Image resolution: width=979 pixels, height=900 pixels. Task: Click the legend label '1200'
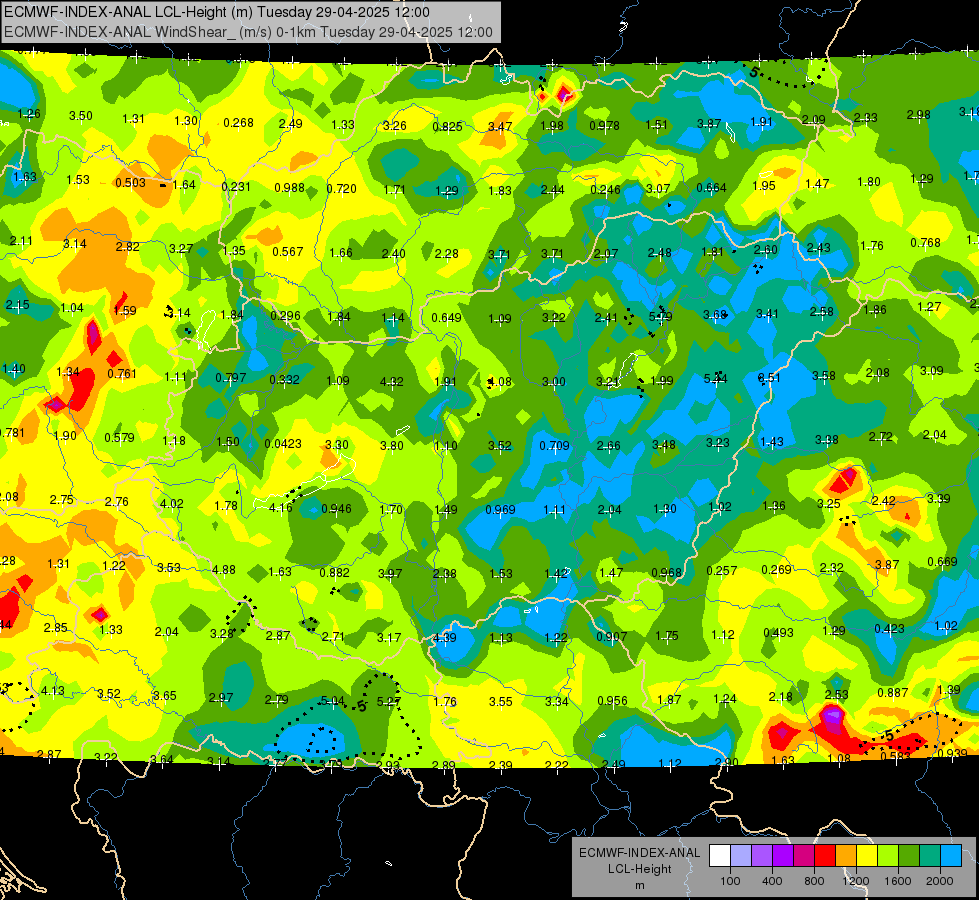pos(856,881)
